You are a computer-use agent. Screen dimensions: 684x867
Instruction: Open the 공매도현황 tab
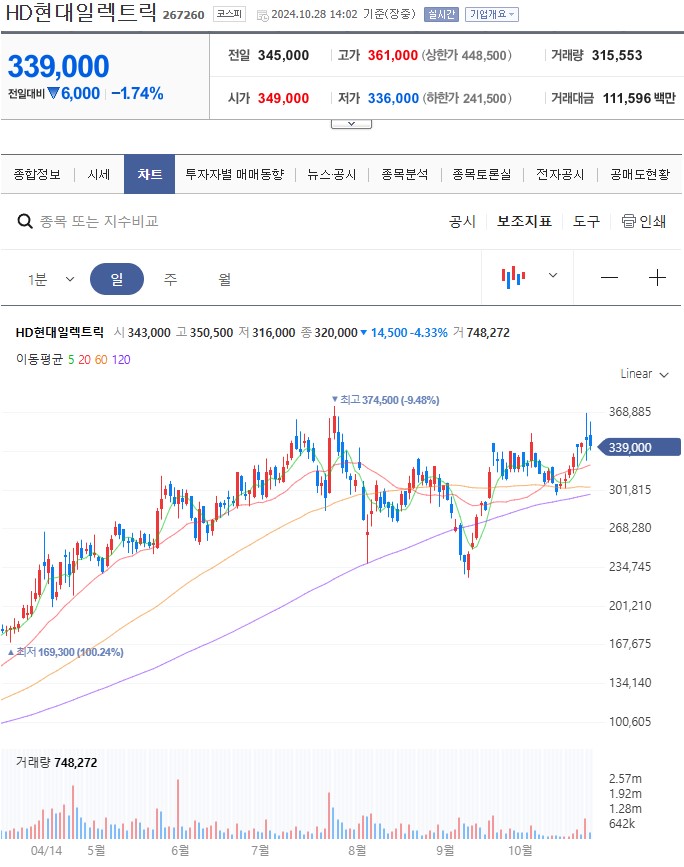(x=640, y=175)
